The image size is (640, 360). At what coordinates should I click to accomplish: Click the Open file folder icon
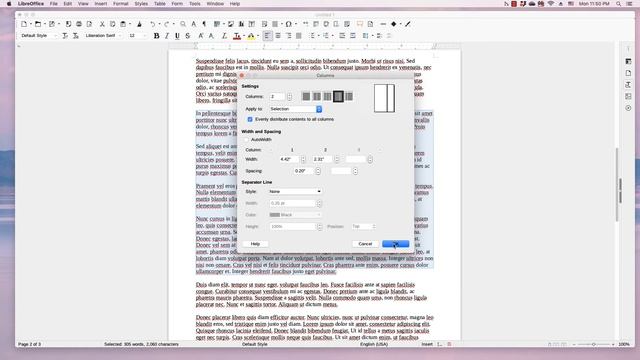tap(38, 24)
